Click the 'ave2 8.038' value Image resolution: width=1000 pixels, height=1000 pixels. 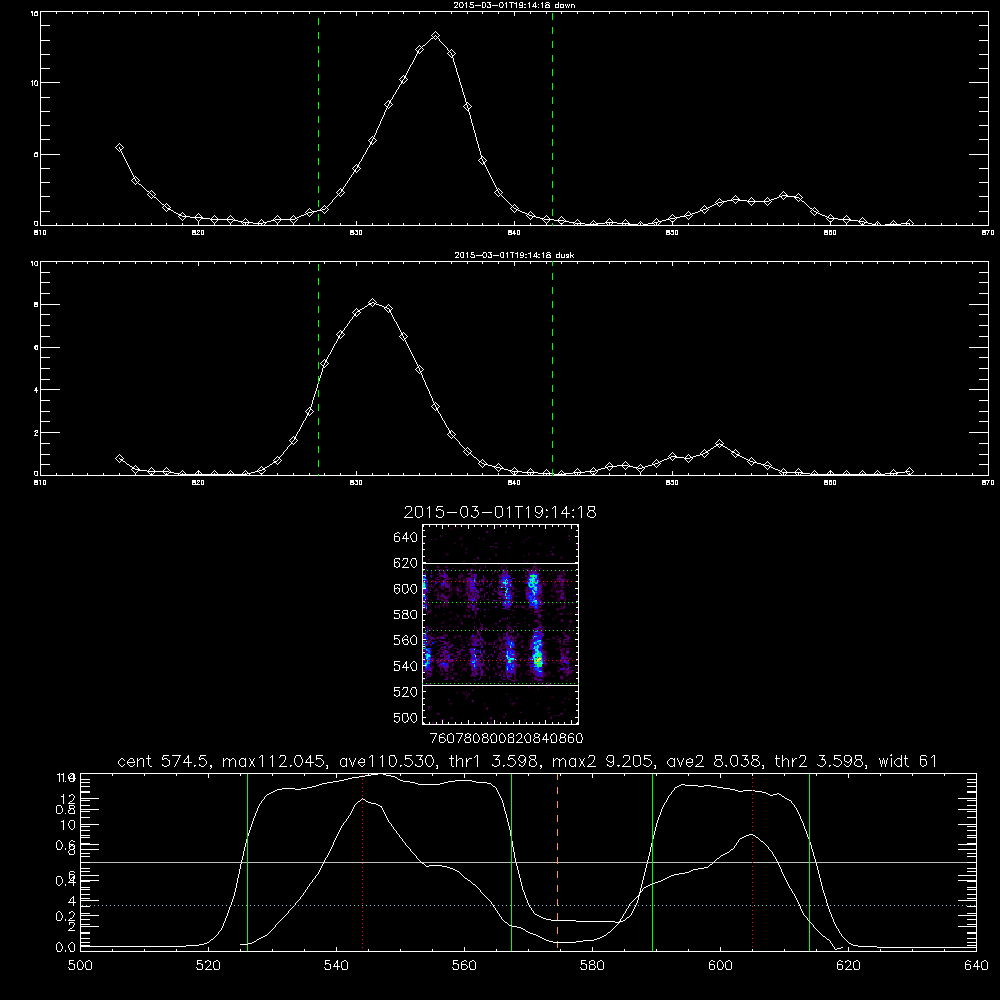(714, 761)
